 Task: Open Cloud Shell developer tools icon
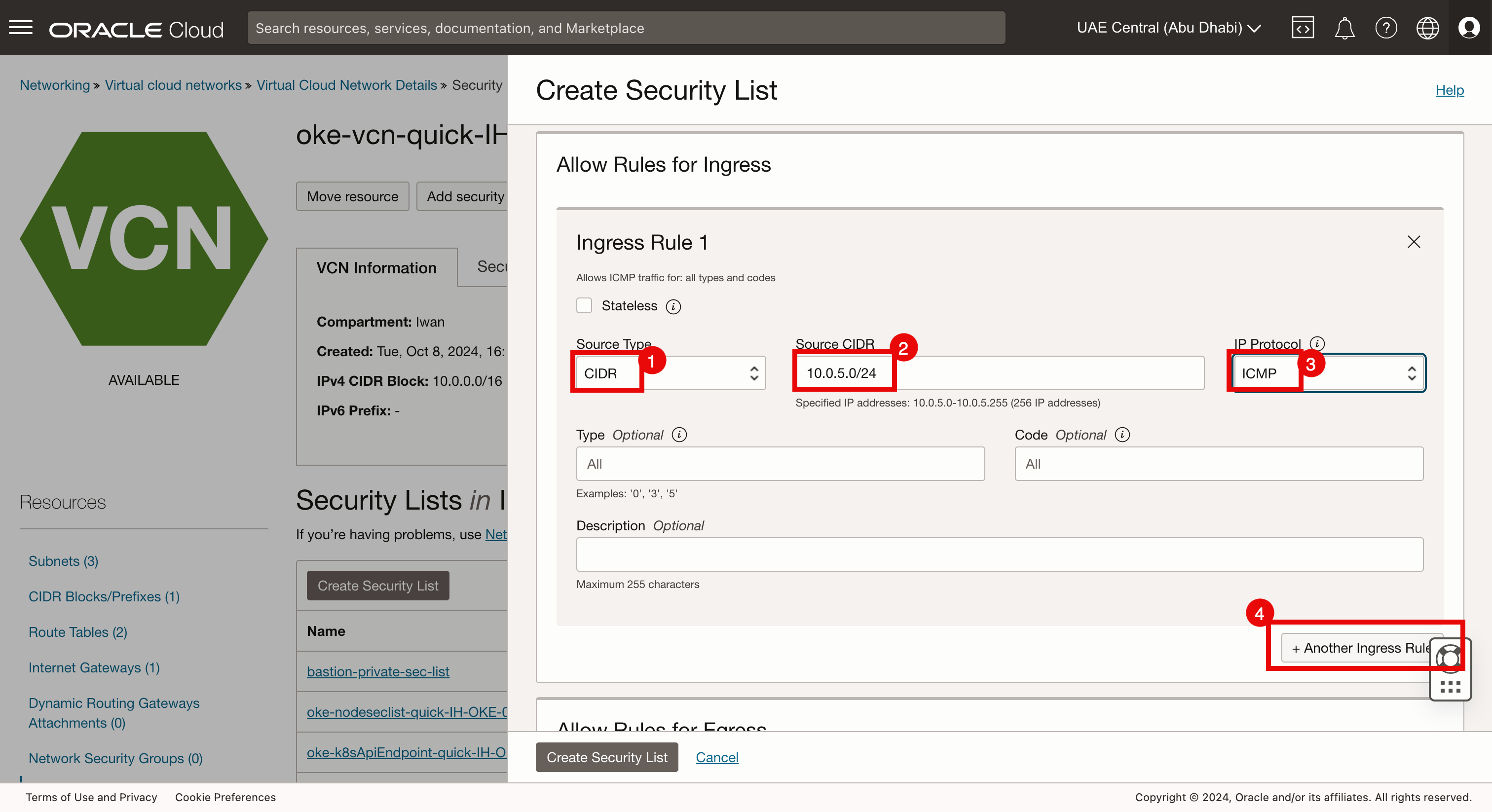1302,27
